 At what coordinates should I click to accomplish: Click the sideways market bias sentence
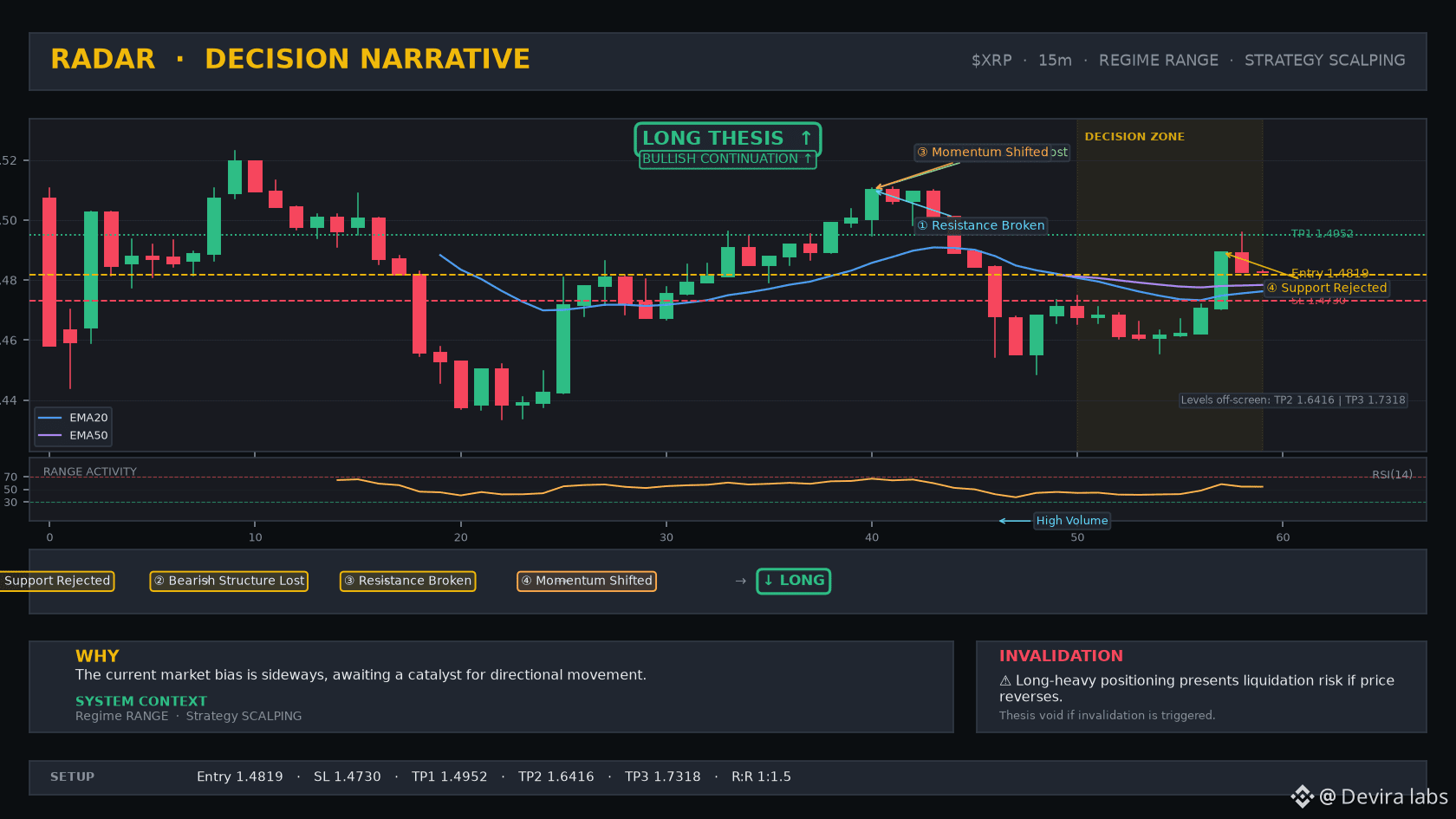[x=361, y=675]
